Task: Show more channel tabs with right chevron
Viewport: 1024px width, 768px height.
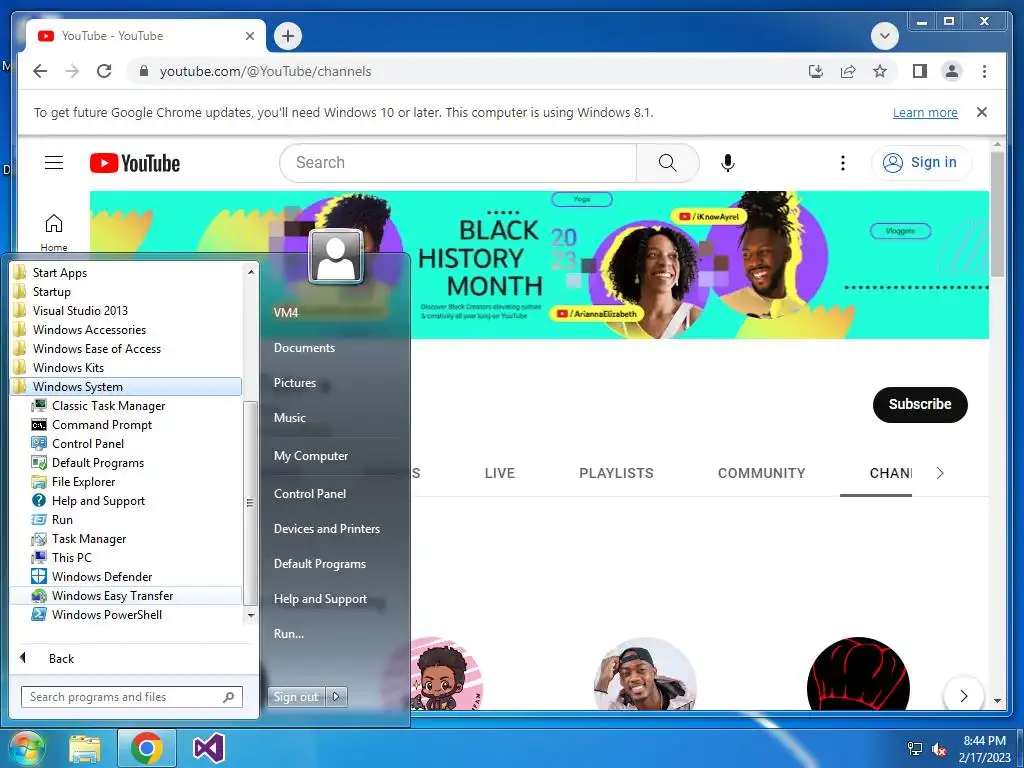Action: pyautogui.click(x=940, y=473)
